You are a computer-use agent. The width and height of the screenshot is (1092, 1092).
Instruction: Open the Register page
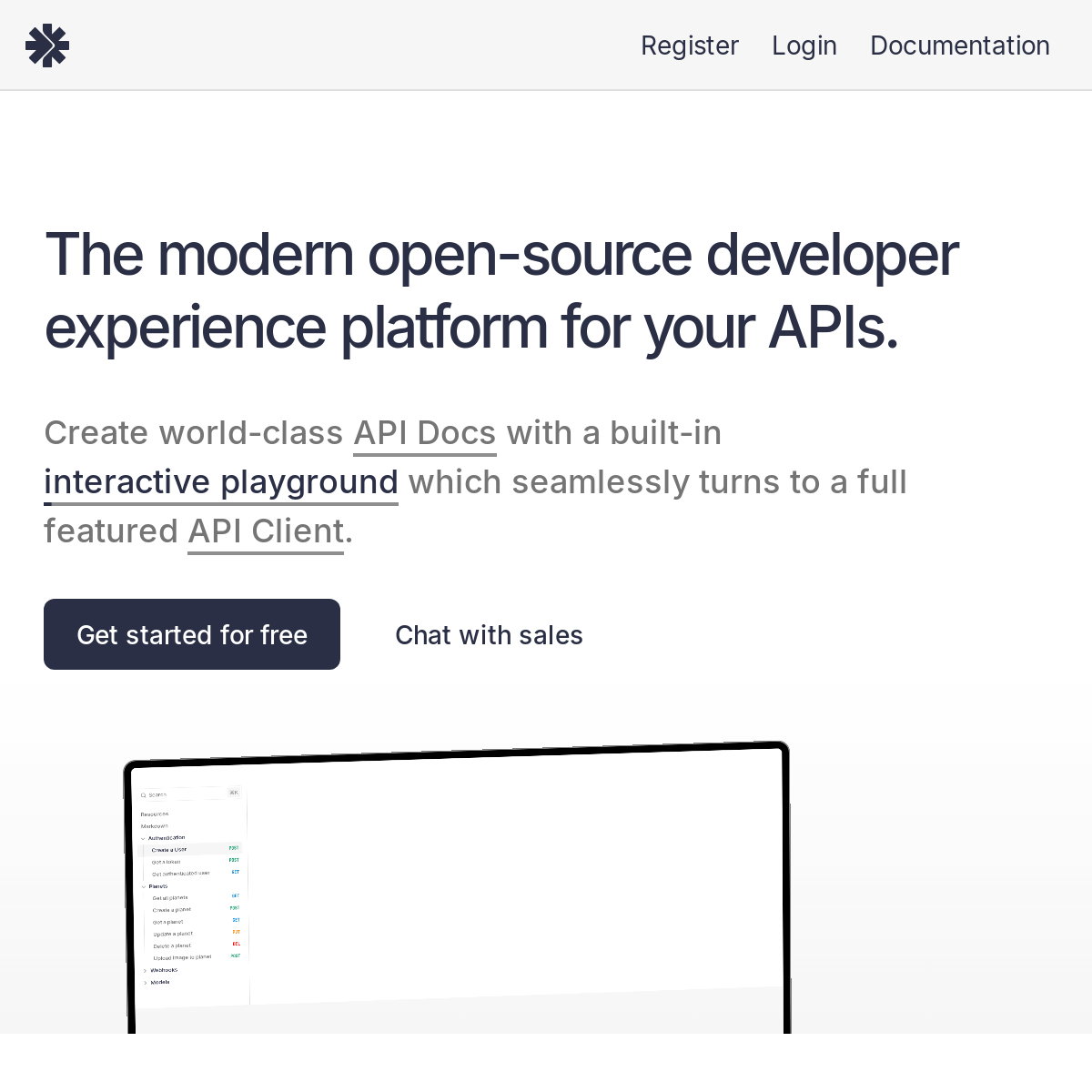689,45
